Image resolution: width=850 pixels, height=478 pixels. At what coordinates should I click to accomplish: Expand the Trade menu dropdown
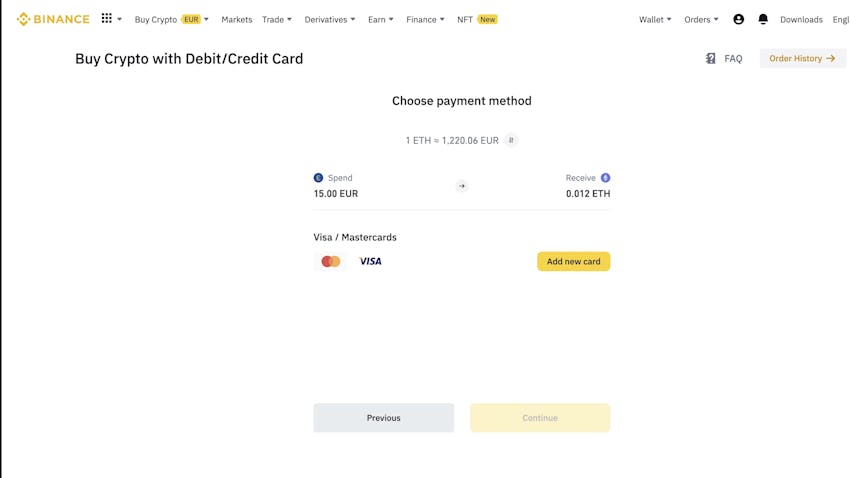pyautogui.click(x=276, y=20)
